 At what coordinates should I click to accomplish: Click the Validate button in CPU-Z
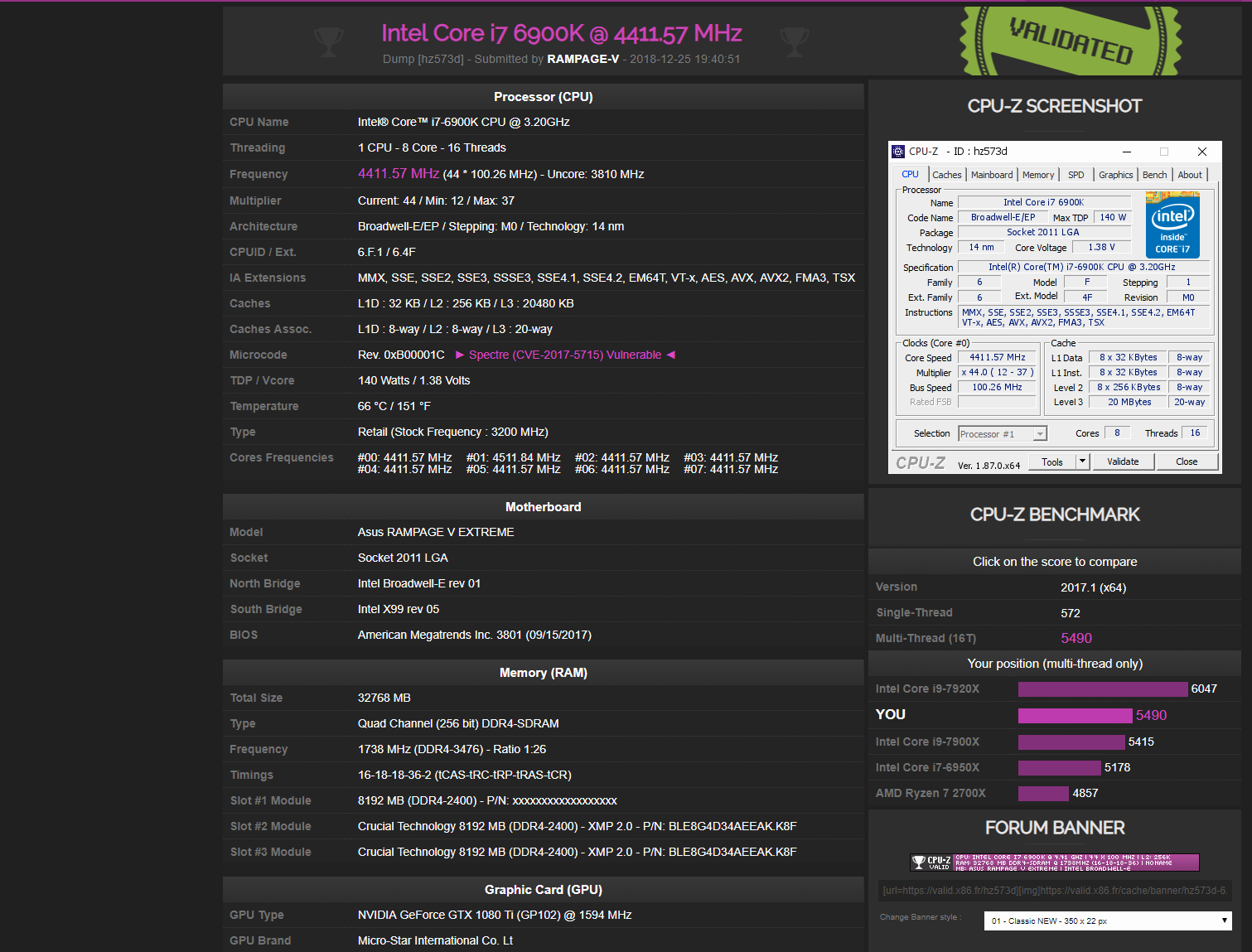[x=1123, y=462]
